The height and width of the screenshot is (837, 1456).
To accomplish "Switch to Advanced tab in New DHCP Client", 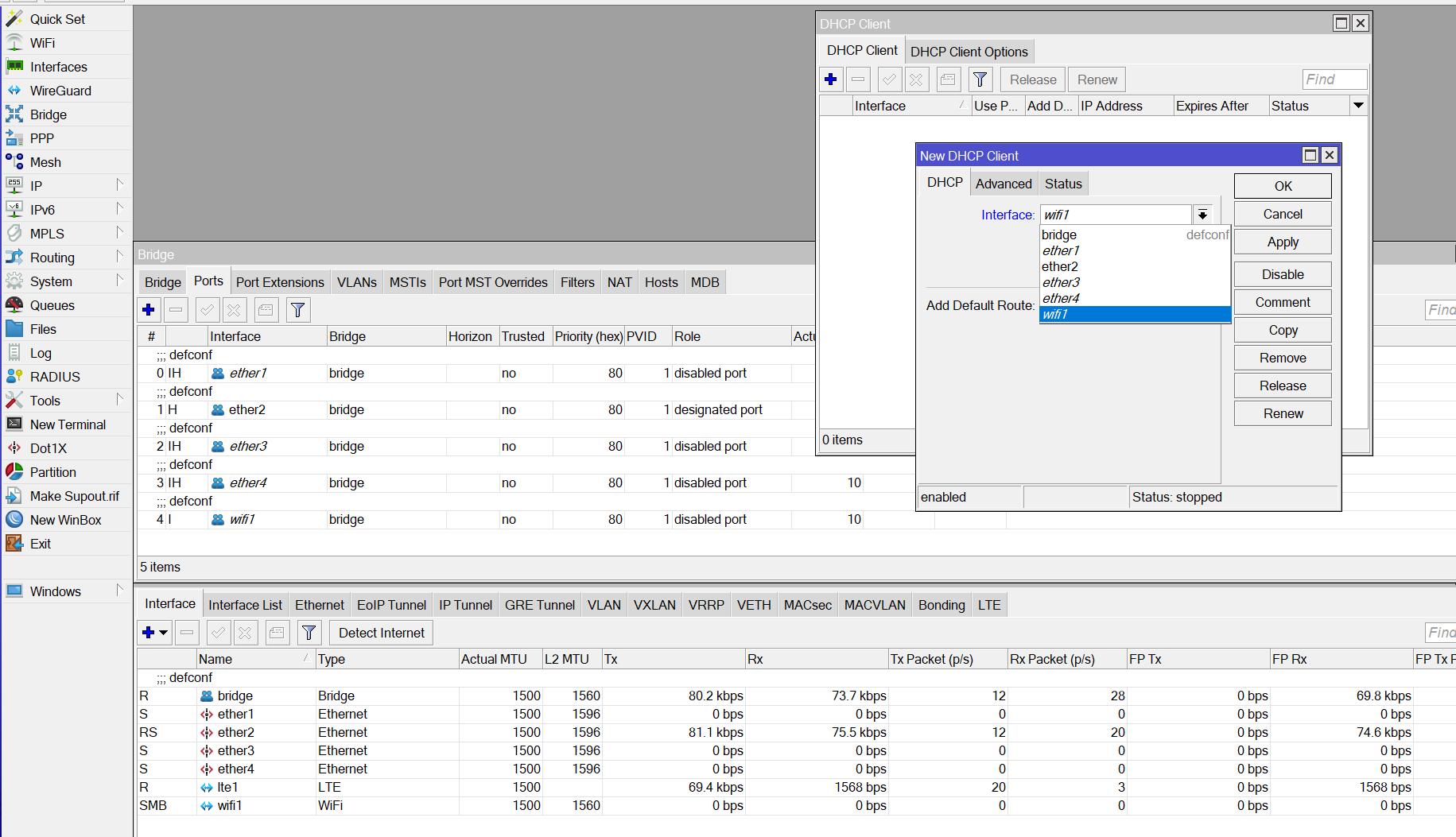I will tap(1004, 184).
